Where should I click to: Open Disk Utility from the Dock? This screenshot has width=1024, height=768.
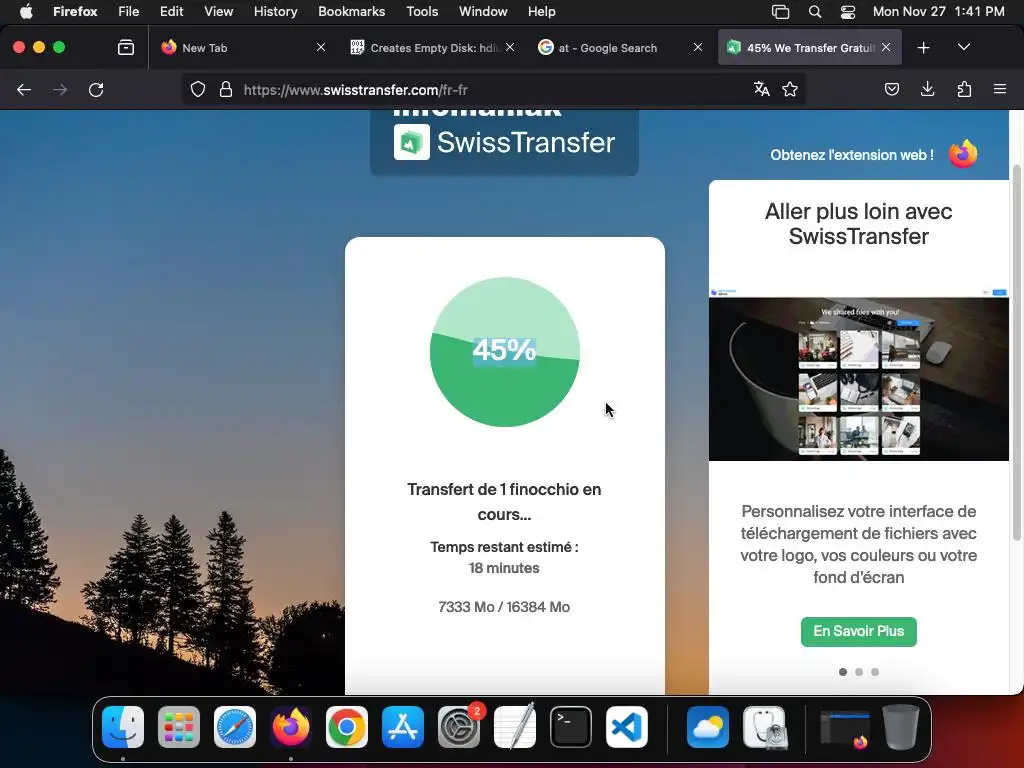[764, 727]
